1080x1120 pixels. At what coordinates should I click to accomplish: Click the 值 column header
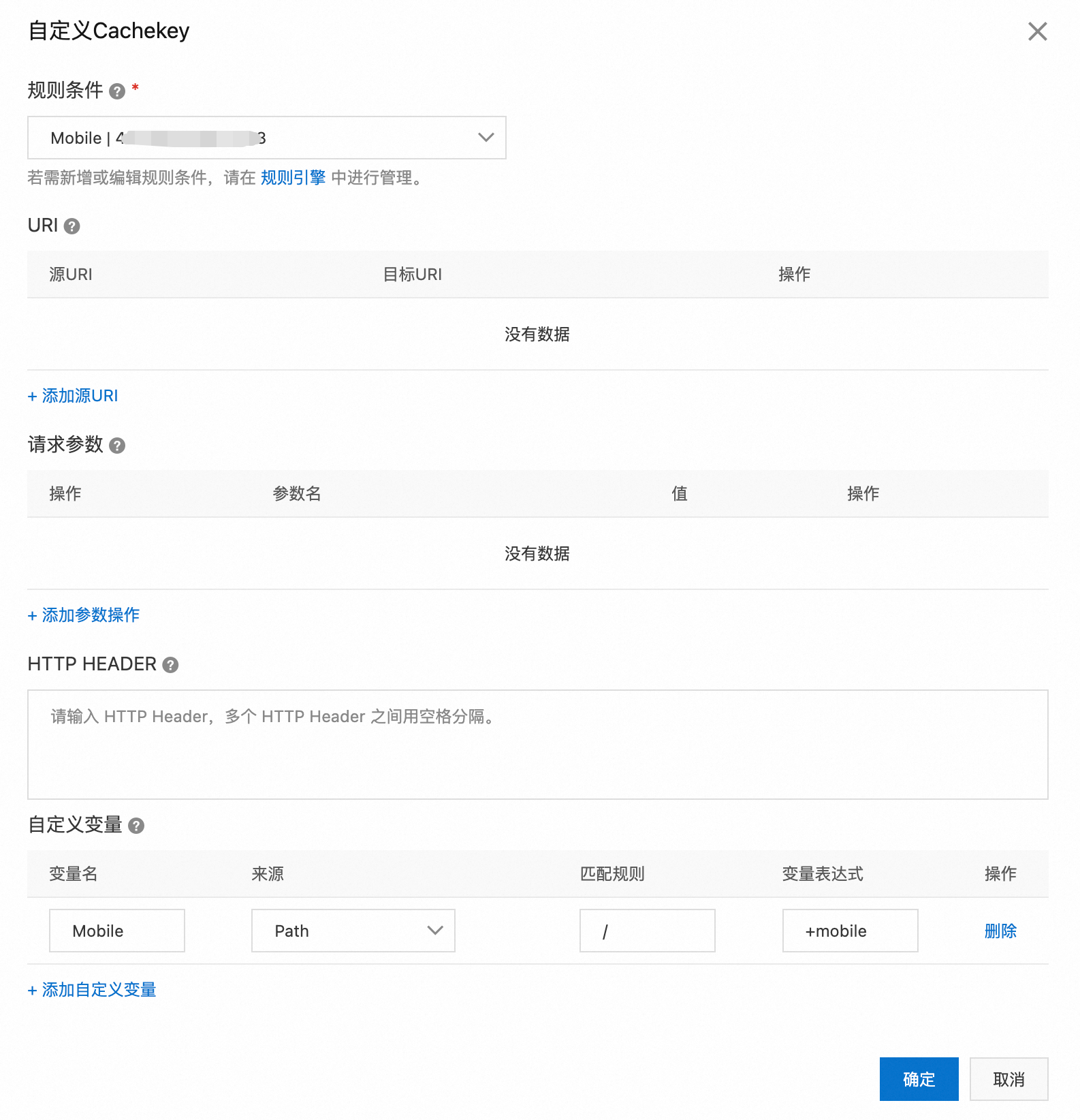pyautogui.click(x=680, y=494)
